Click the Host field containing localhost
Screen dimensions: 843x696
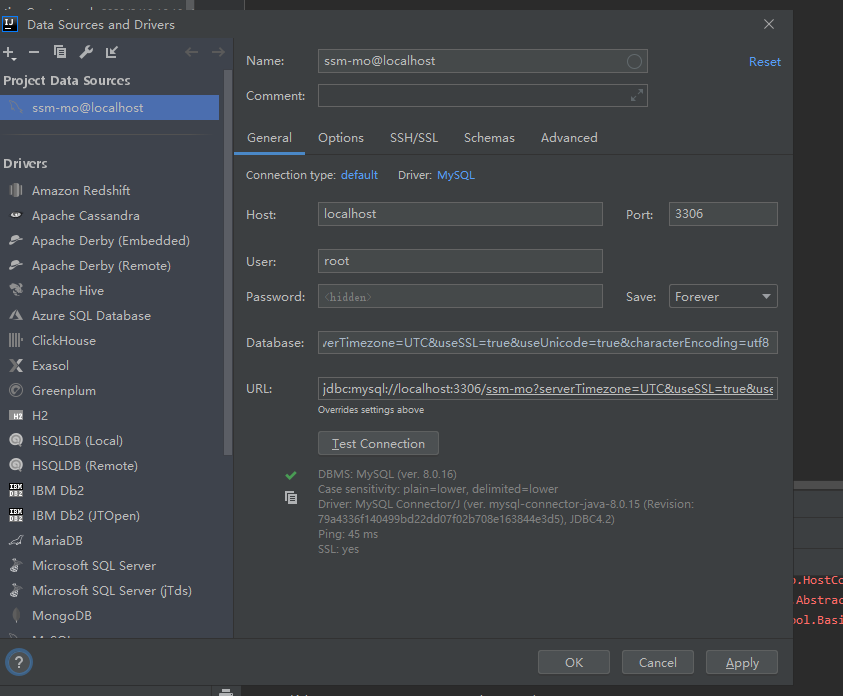[x=460, y=214]
